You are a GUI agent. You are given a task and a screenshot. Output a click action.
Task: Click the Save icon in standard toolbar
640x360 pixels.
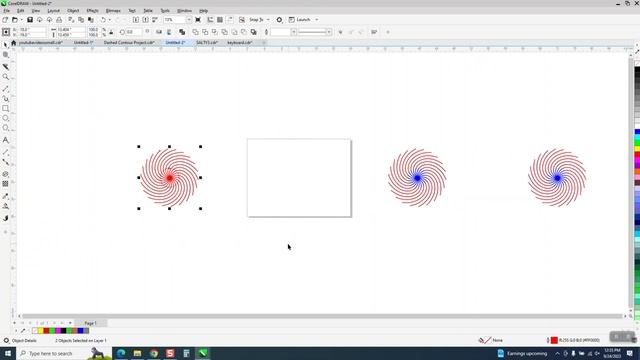pos(30,20)
